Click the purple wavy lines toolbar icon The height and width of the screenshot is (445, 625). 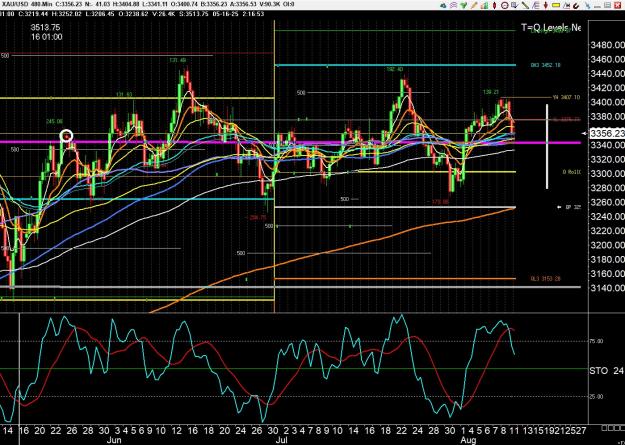tap(454, 5)
